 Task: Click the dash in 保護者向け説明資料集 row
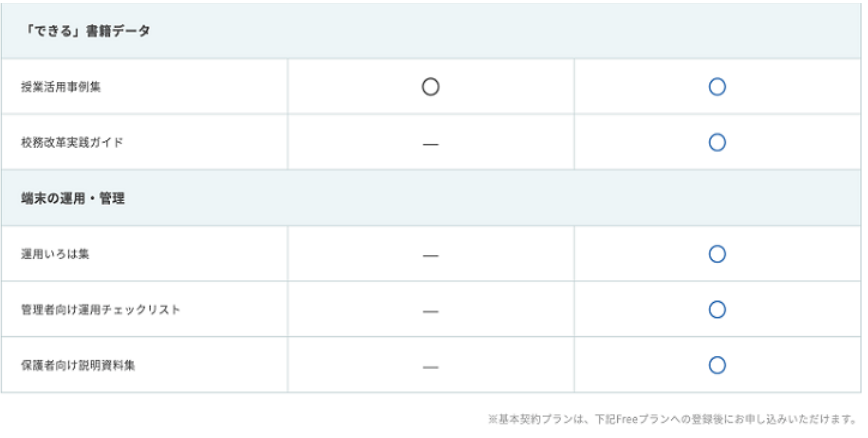click(431, 367)
